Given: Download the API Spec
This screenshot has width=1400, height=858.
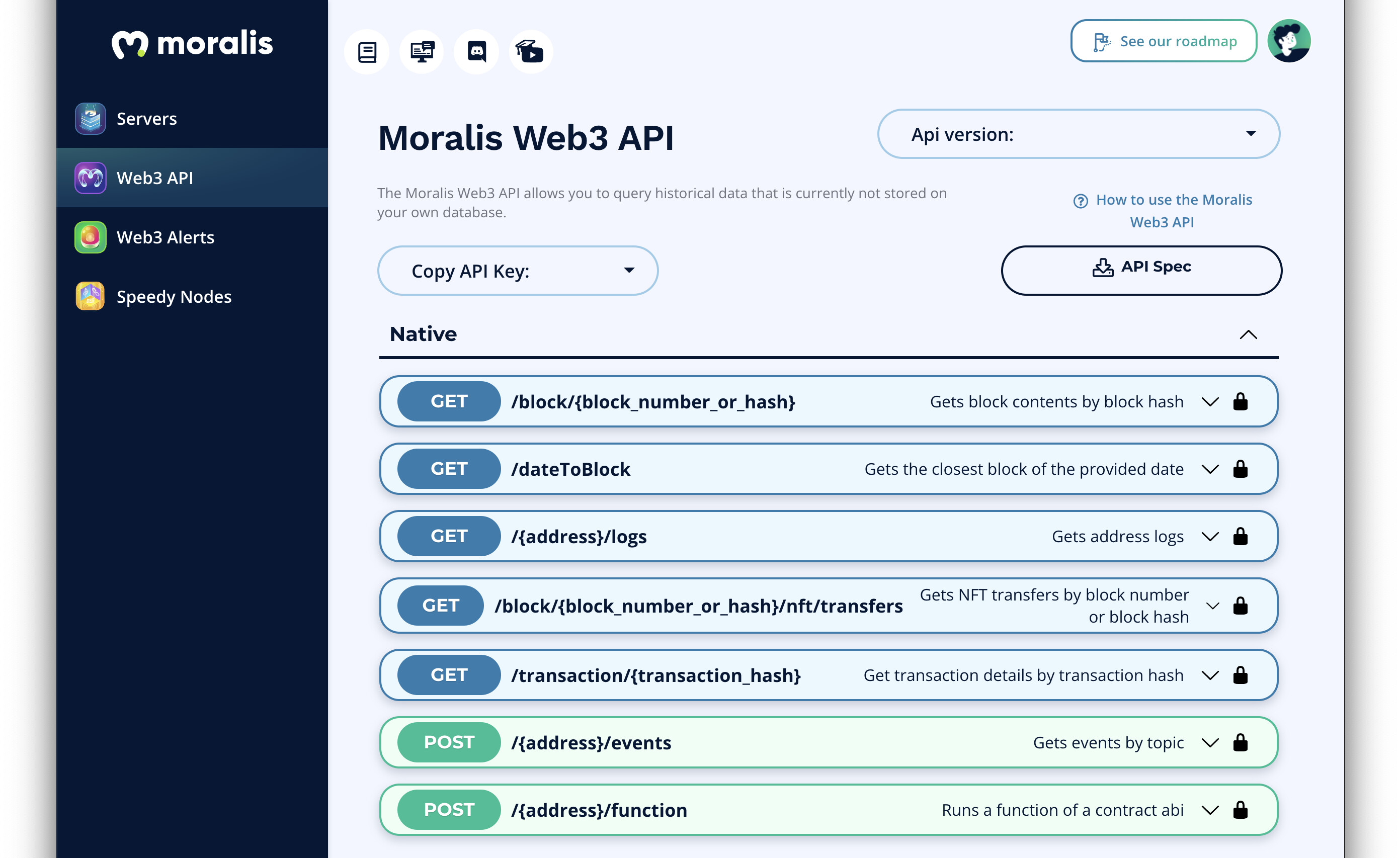Looking at the screenshot, I should click(1141, 271).
